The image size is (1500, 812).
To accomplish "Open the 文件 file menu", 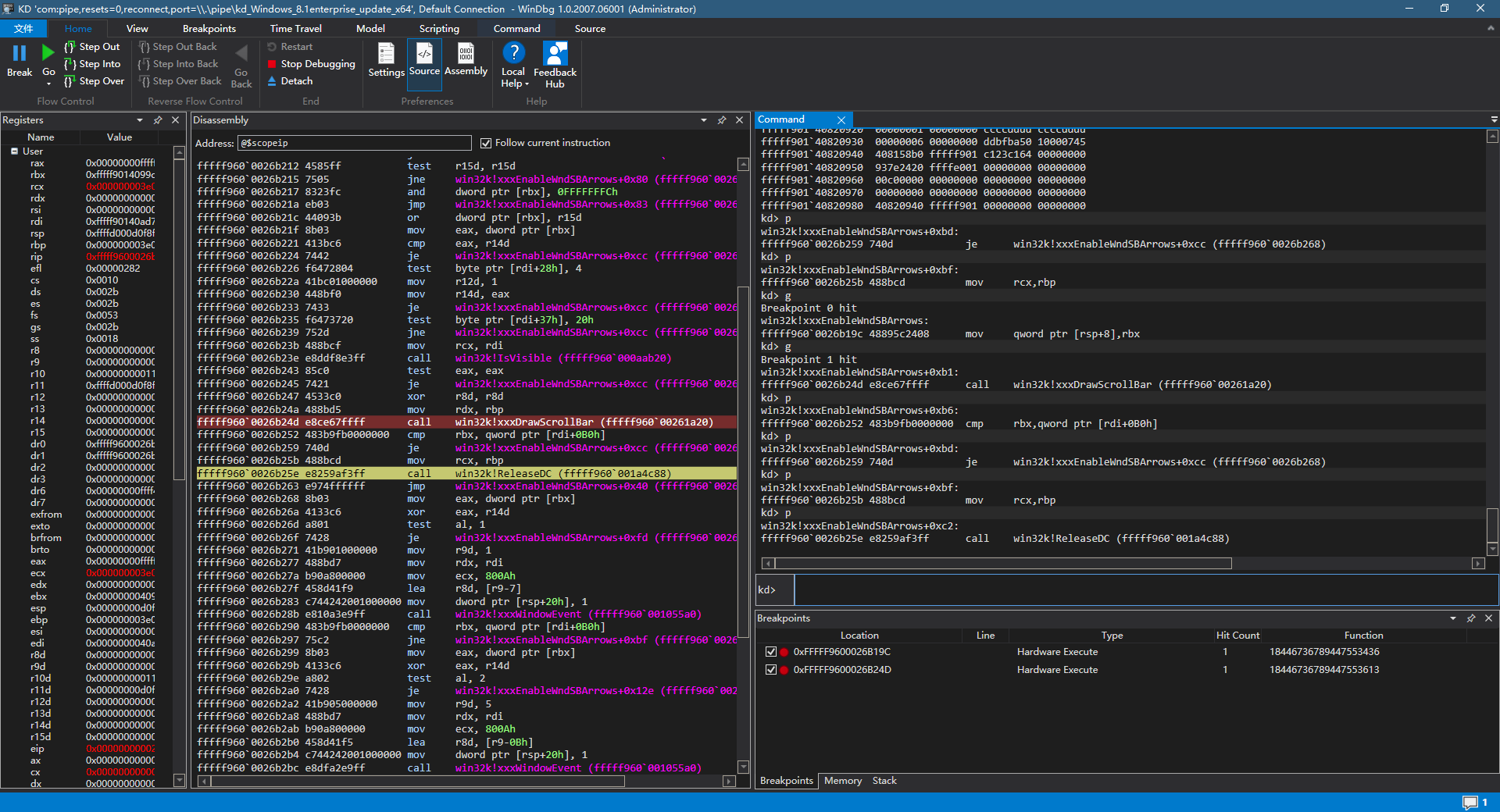I will [23, 29].
